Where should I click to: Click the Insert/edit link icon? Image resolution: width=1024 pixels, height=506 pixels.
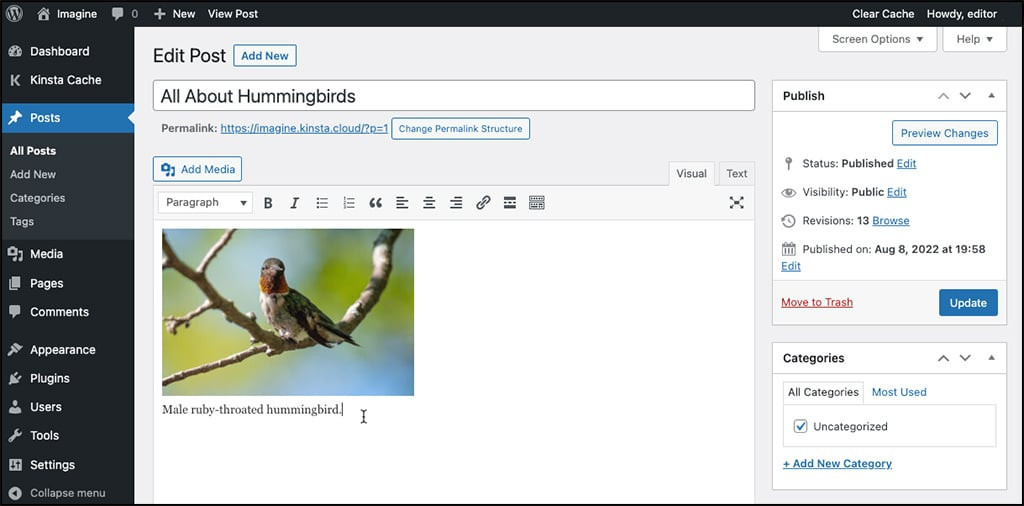(483, 203)
